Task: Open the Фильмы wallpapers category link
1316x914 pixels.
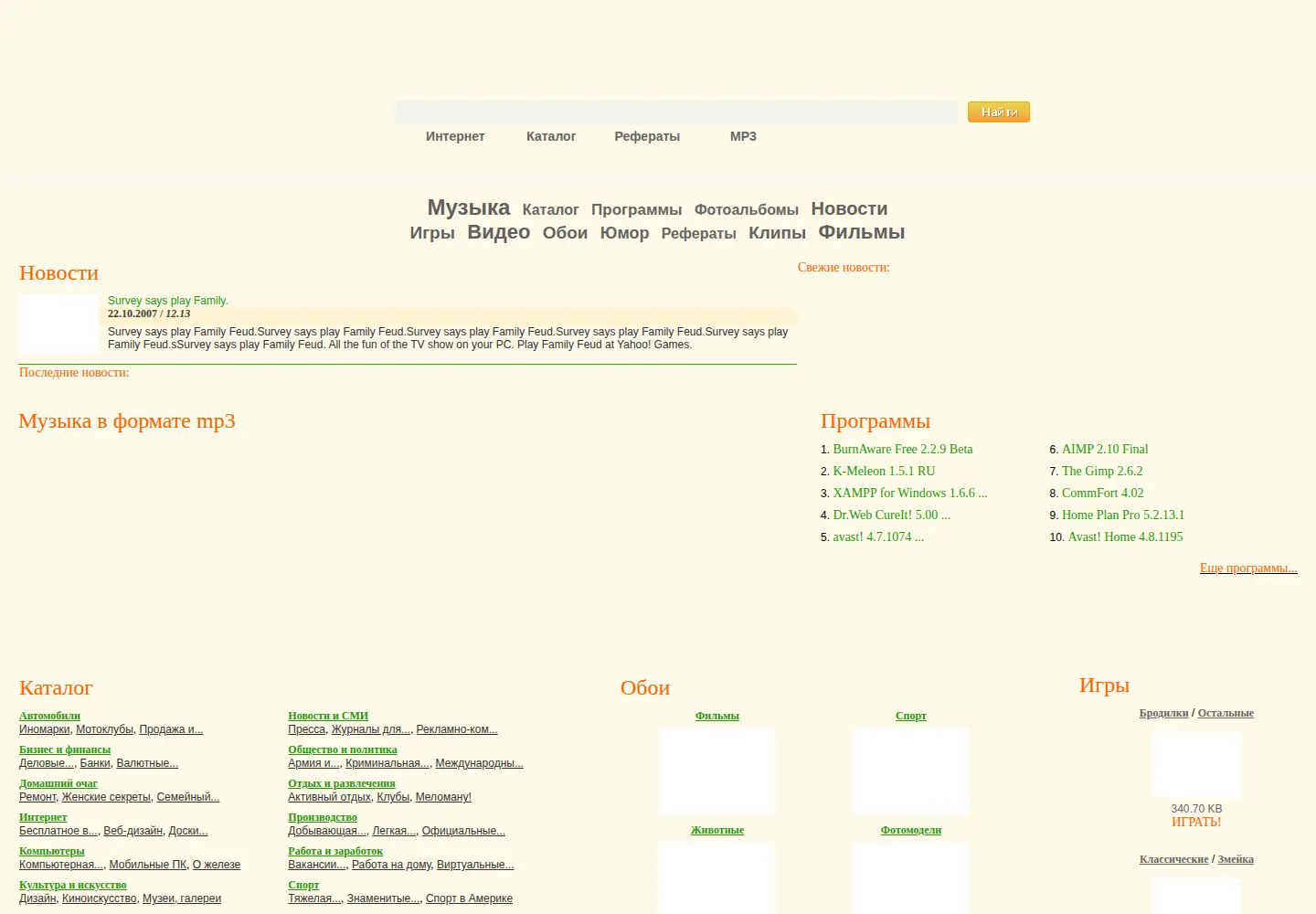Action: [x=717, y=716]
